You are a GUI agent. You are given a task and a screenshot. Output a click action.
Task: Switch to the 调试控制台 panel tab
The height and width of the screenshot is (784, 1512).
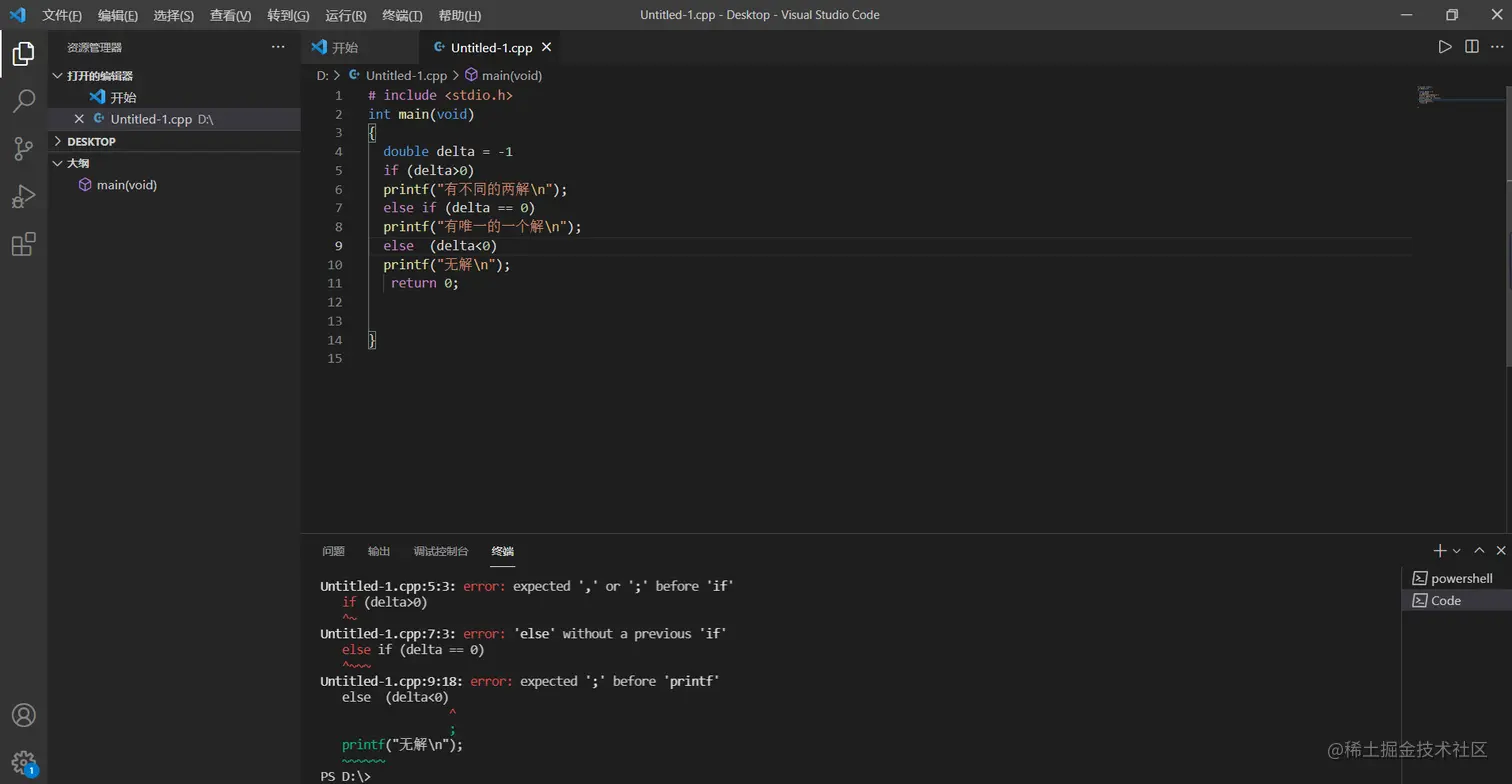tap(441, 551)
